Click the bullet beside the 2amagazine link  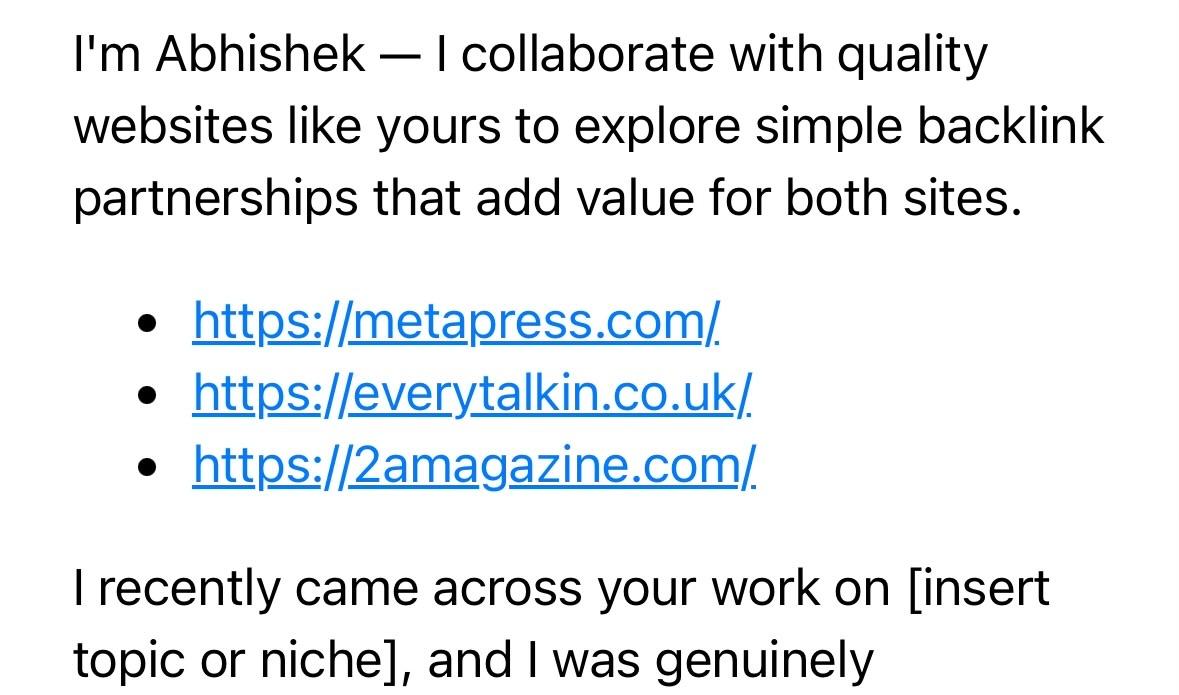147,466
